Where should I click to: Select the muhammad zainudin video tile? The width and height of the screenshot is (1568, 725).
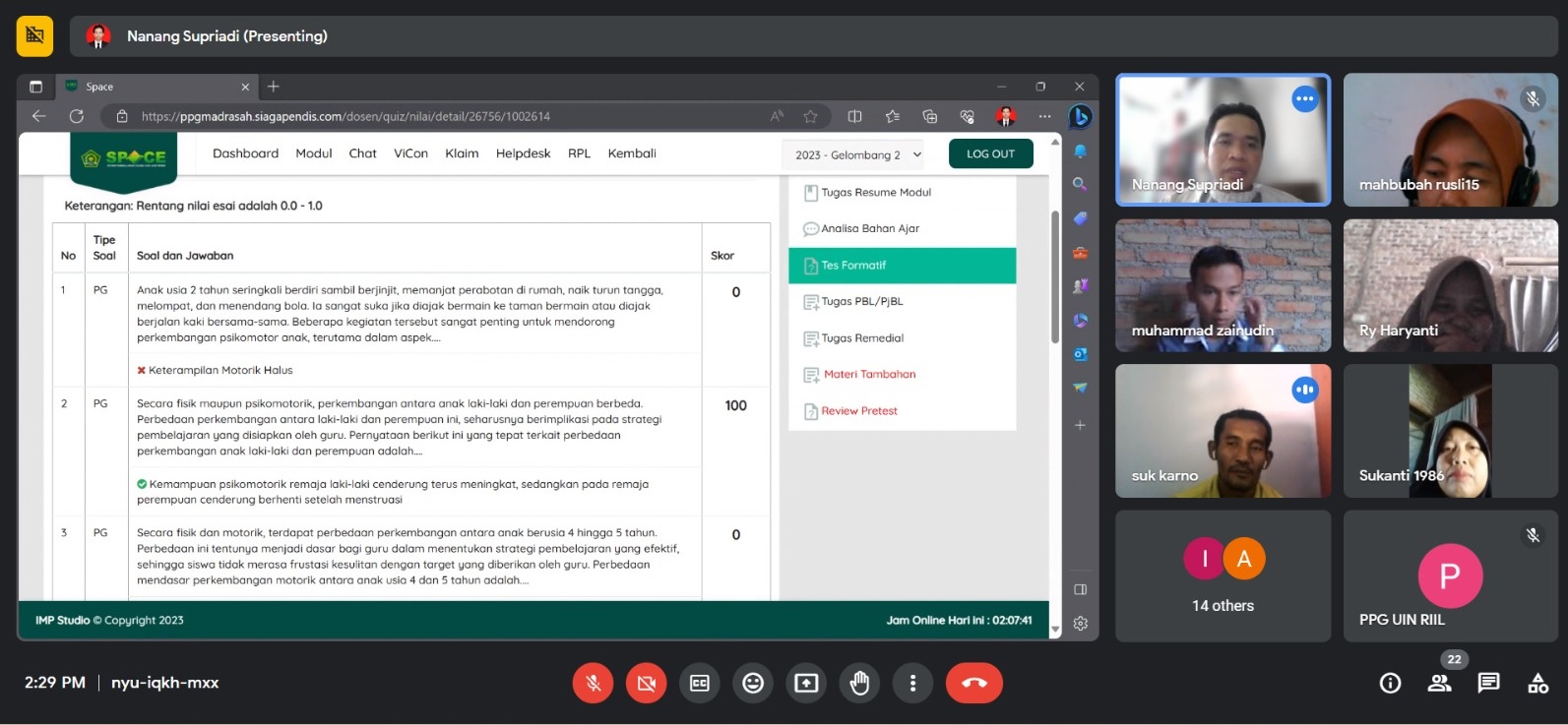pos(1223,285)
